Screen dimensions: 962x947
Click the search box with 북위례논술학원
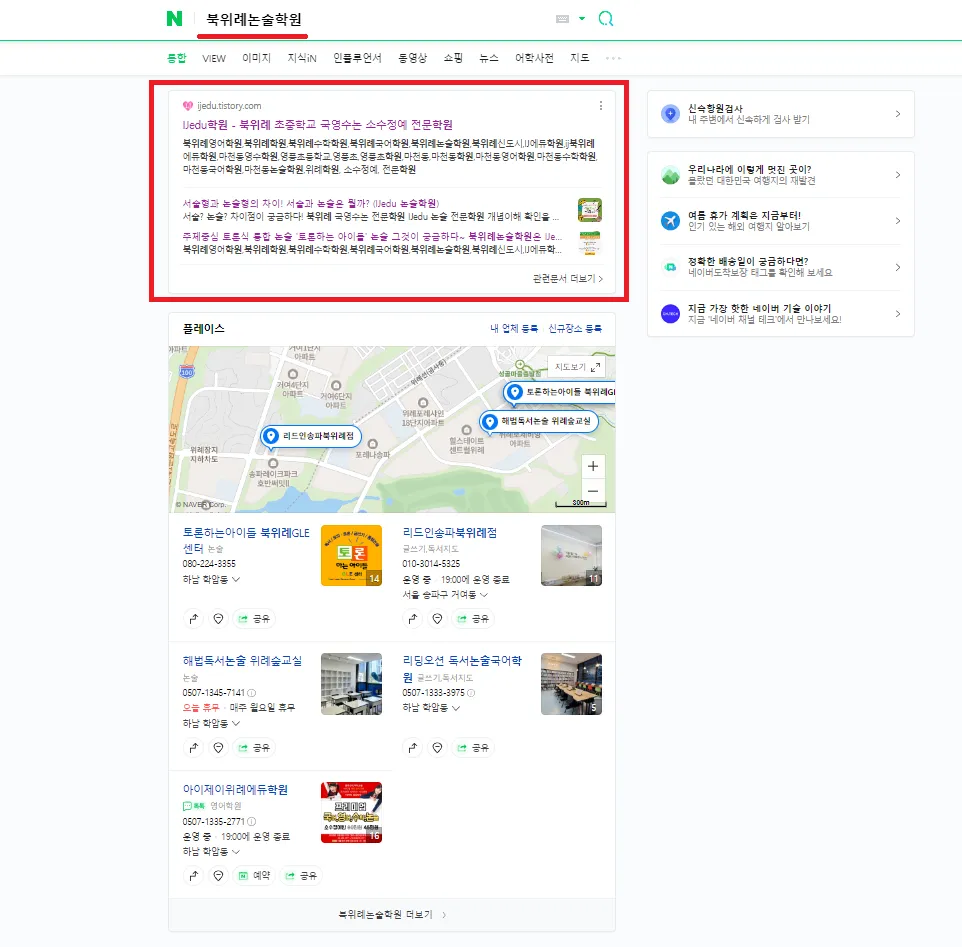point(254,20)
